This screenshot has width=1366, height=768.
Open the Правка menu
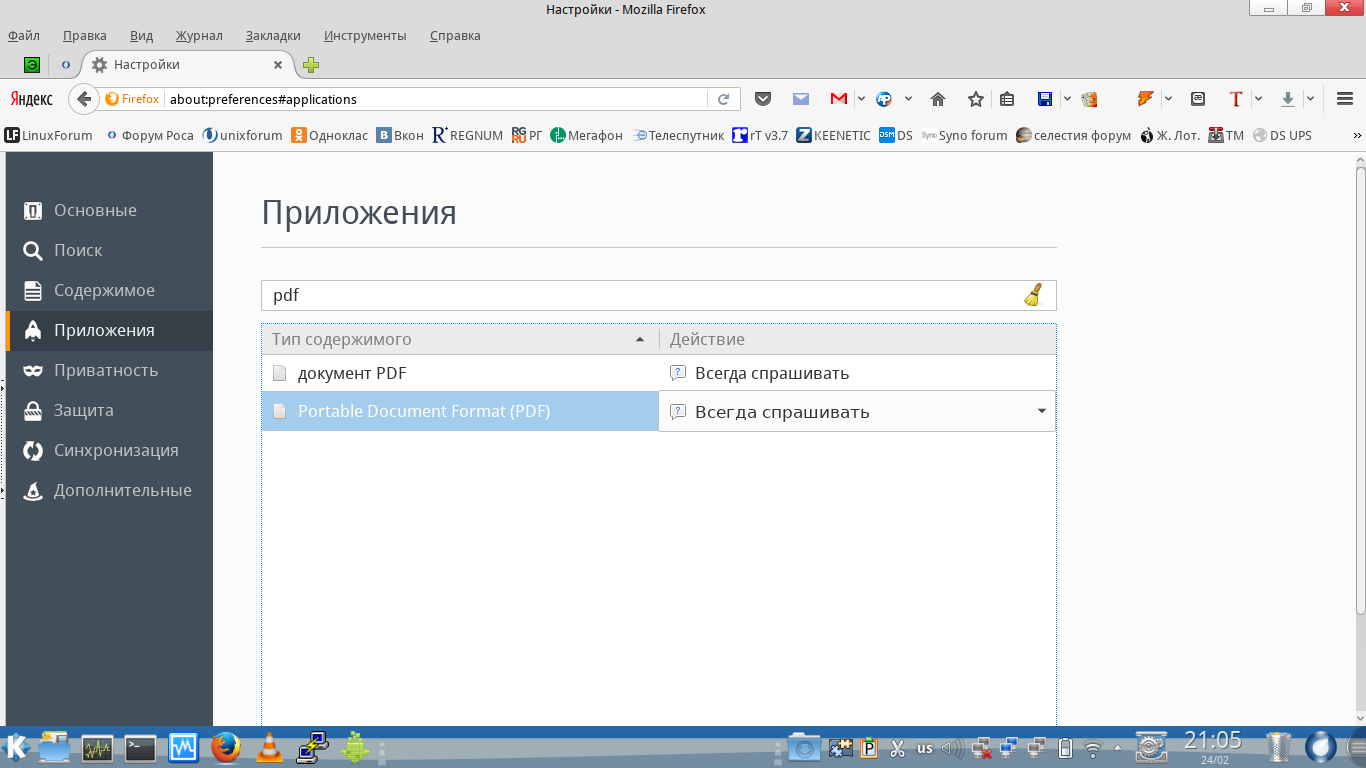pyautogui.click(x=85, y=35)
